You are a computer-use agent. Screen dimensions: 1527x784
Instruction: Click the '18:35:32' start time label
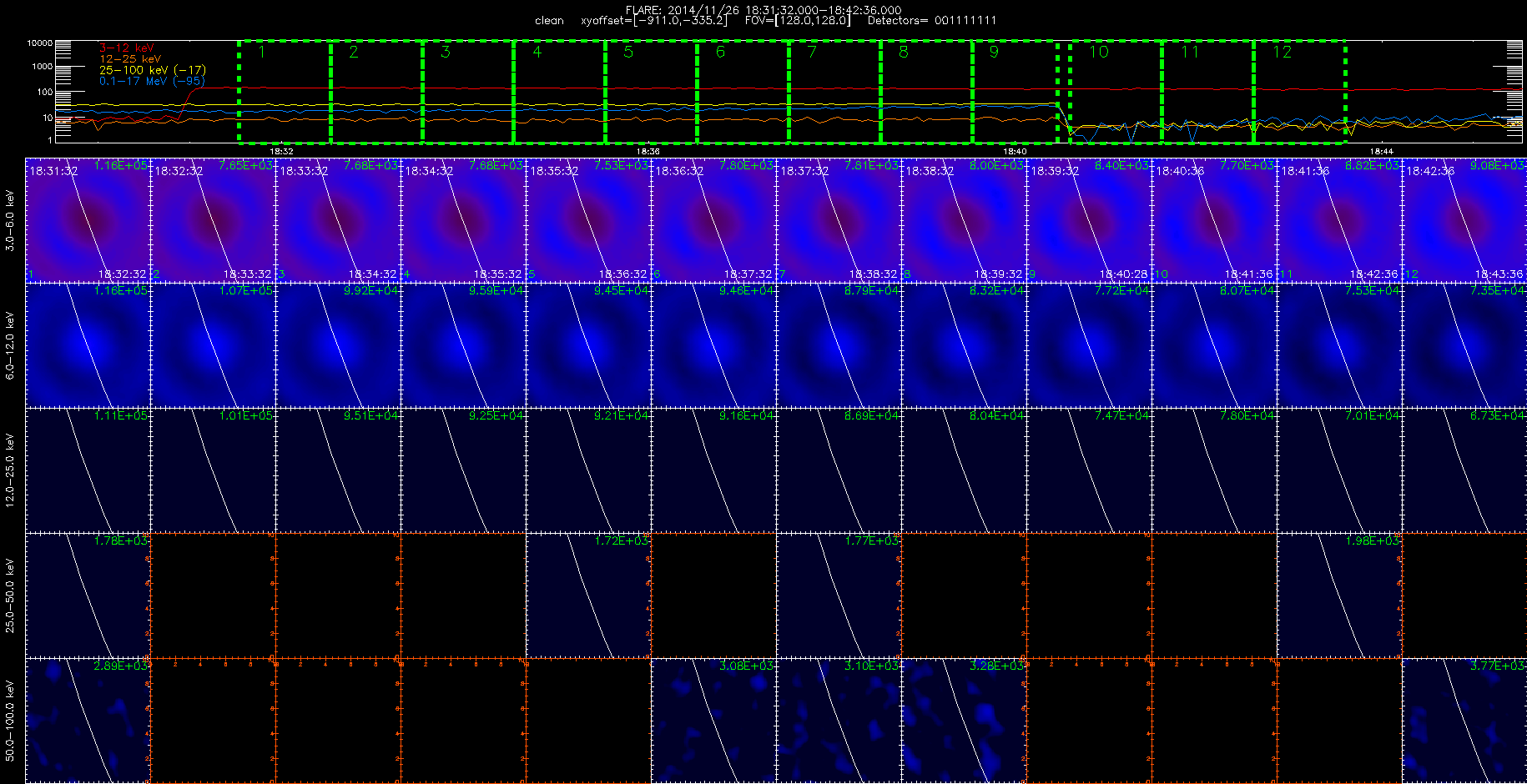pos(554,171)
